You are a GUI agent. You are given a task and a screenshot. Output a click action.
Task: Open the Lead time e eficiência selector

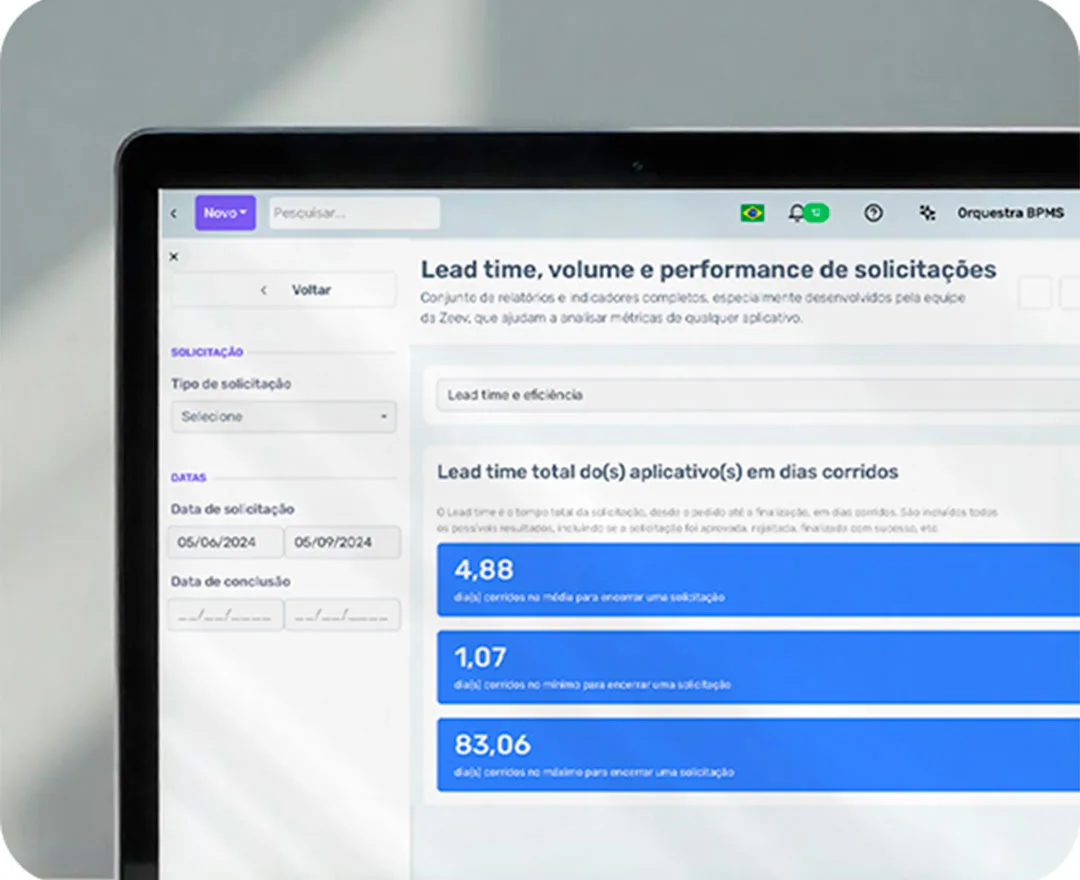point(756,395)
